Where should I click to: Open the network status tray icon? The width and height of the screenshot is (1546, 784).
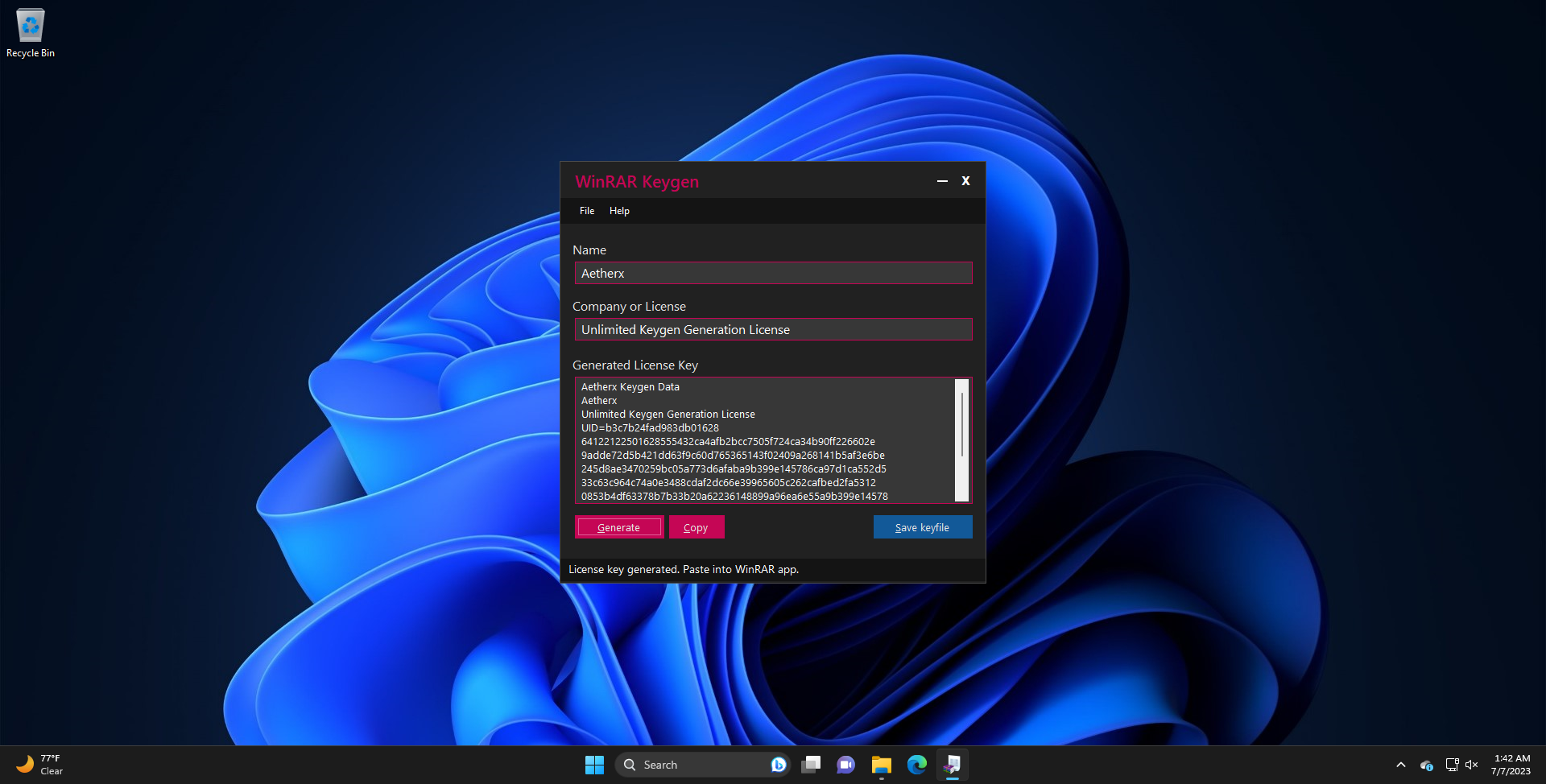(1452, 765)
